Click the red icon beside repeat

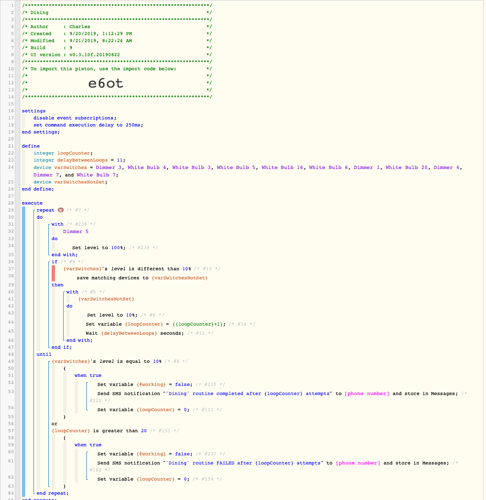(x=60, y=210)
